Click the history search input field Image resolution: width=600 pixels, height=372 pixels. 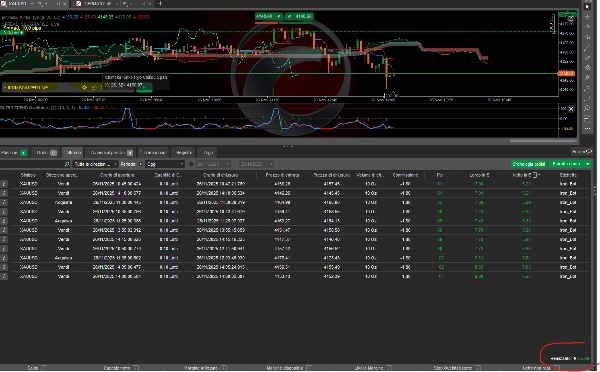[32, 164]
